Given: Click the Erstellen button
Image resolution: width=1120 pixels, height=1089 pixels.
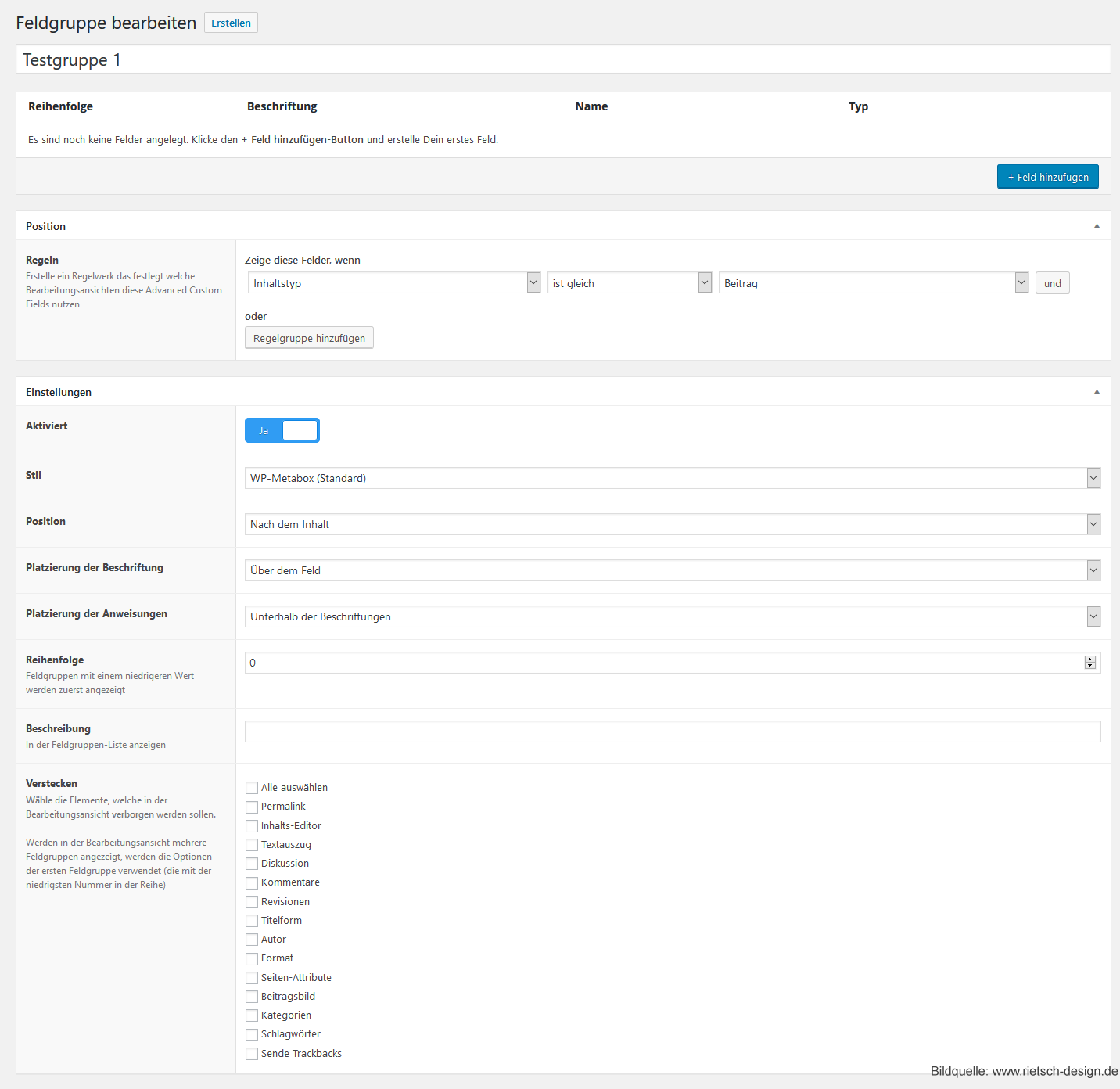Looking at the screenshot, I should 231,23.
